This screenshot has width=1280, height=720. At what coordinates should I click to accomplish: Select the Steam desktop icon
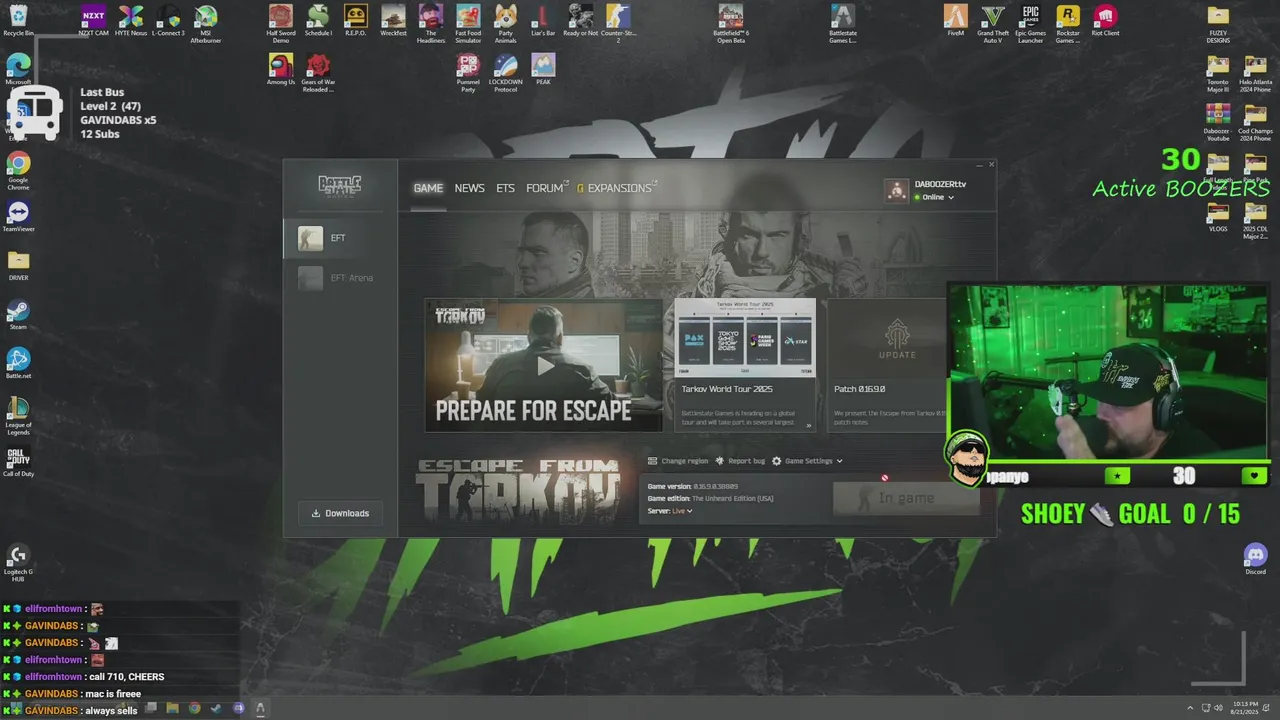tap(18, 315)
